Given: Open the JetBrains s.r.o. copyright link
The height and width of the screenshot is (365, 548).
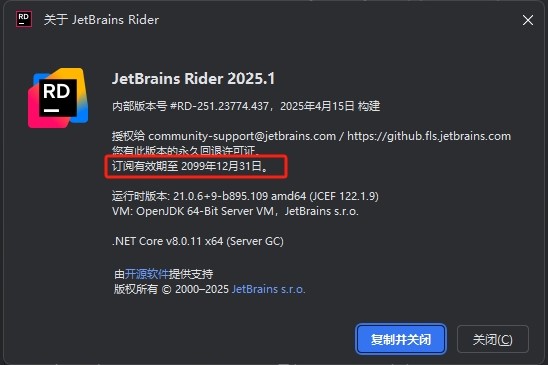Looking at the screenshot, I should (x=268, y=289).
